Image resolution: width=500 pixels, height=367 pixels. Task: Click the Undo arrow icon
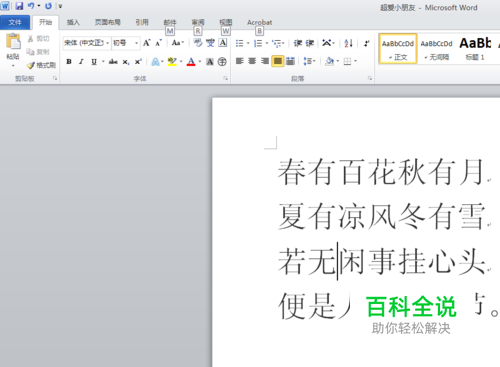point(31,6)
